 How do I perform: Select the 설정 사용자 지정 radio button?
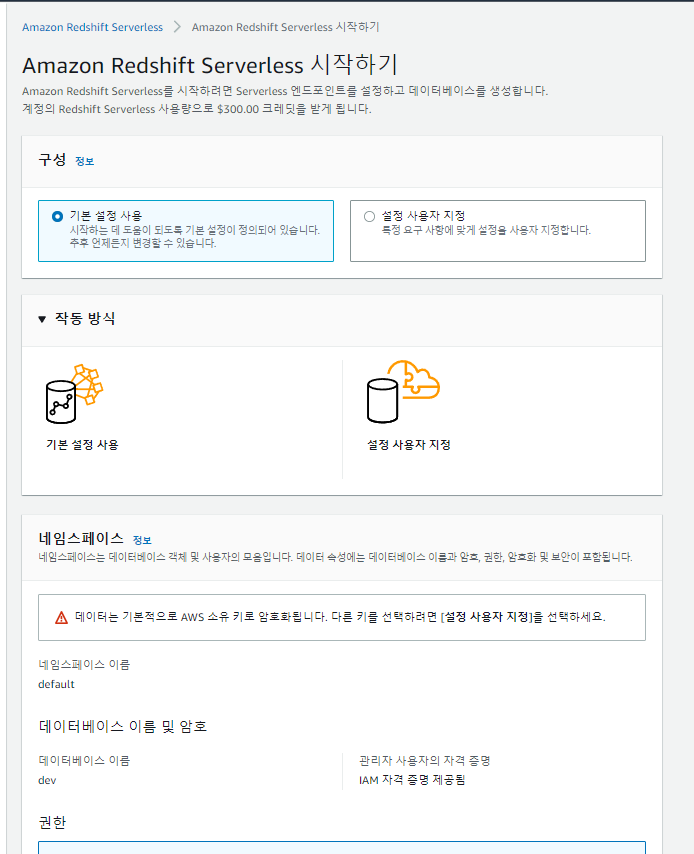[x=369, y=216]
